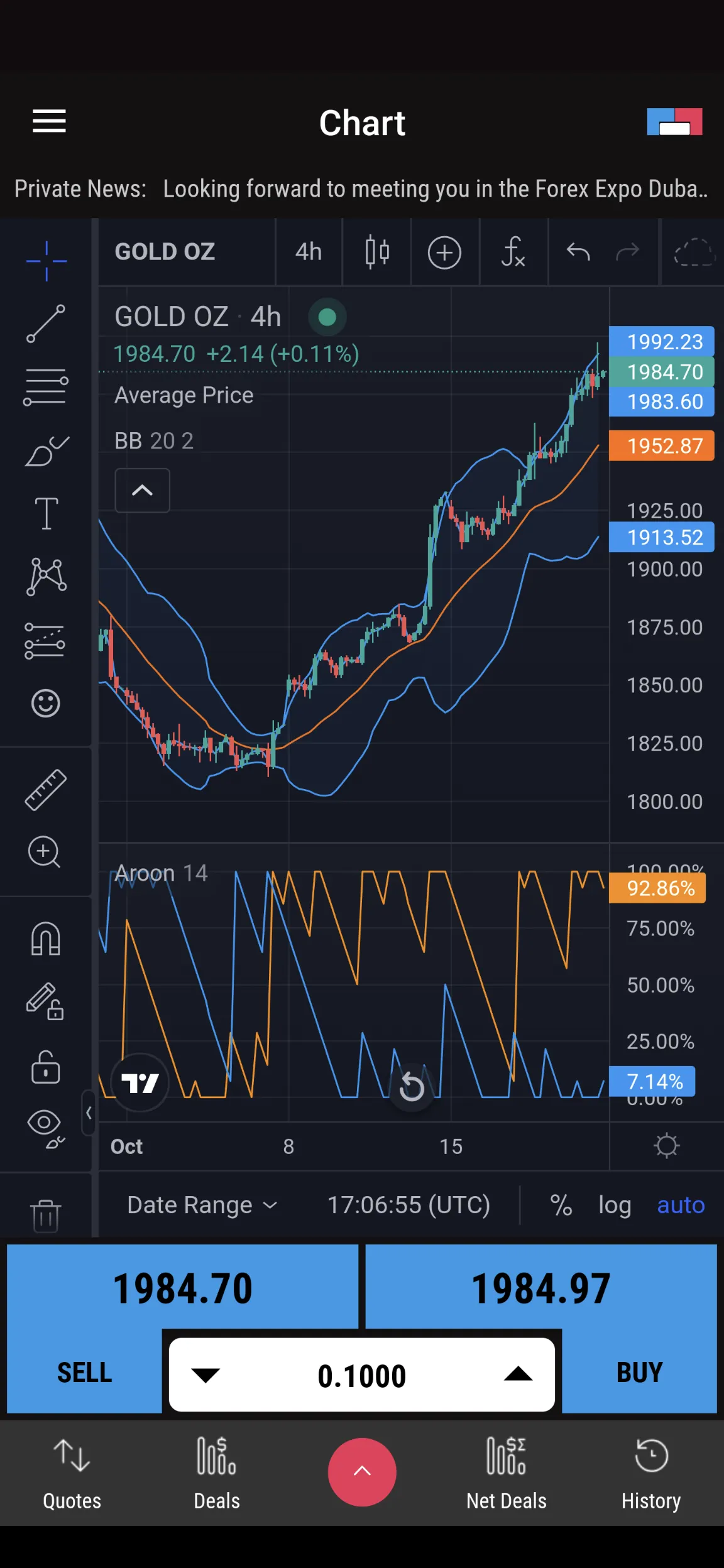Viewport: 724px width, 1568px height.
Task: View the History tab
Action: 651,1473
